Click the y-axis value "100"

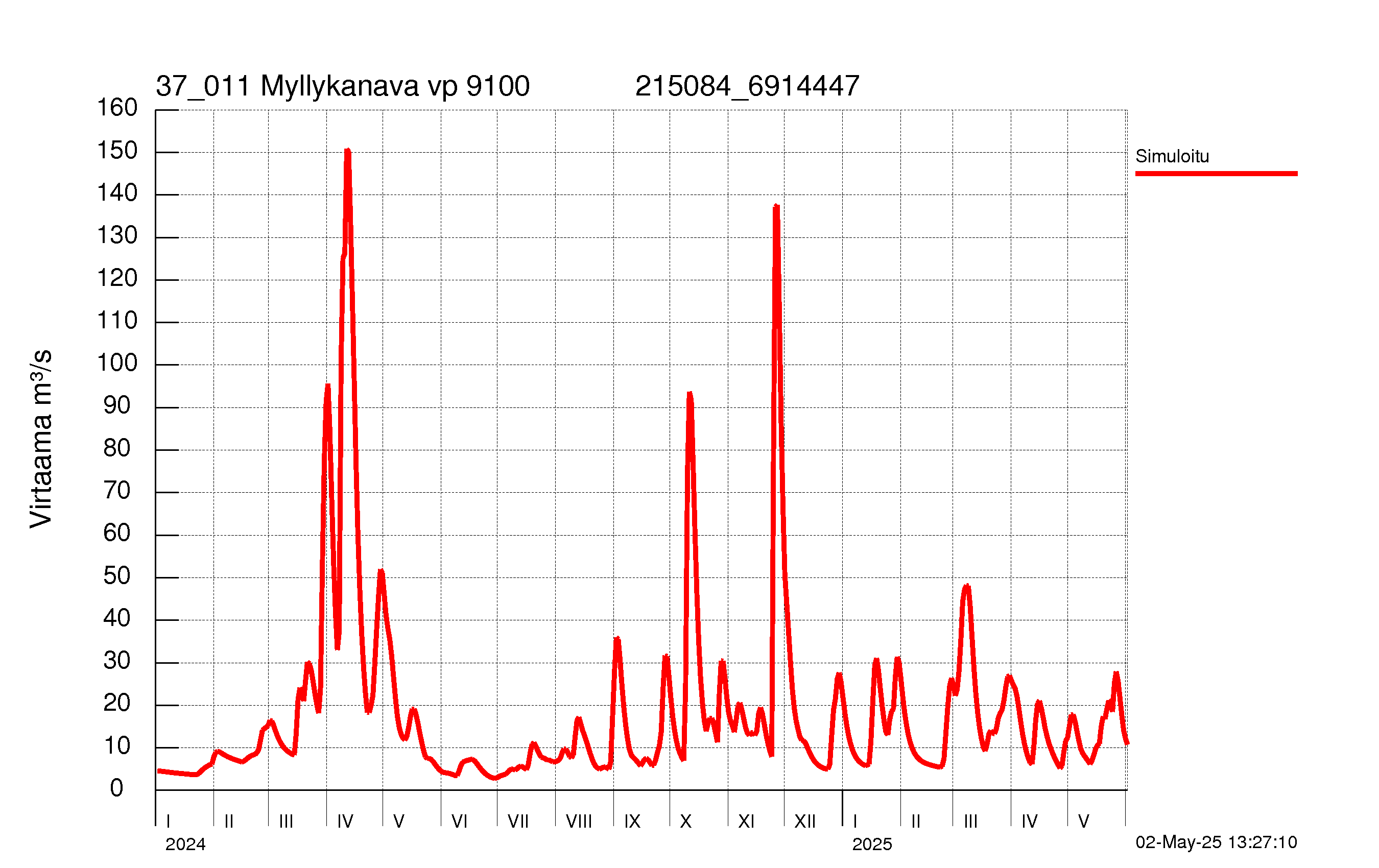117,363
